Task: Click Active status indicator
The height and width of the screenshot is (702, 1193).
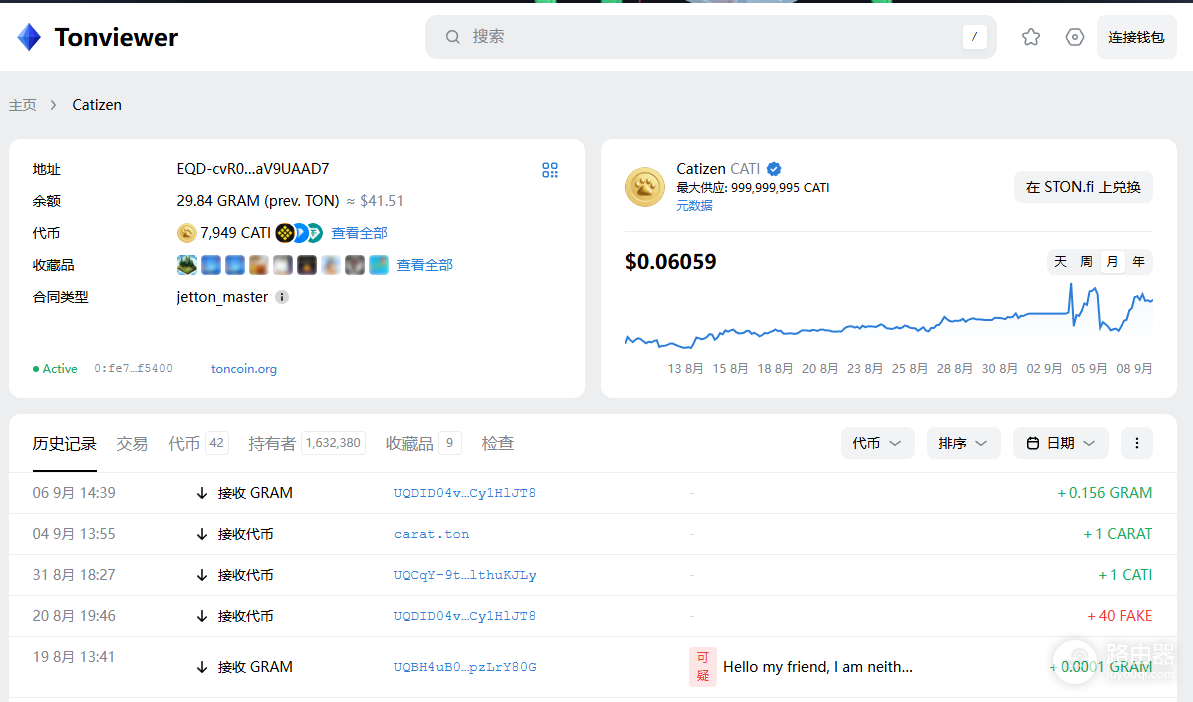Action: 55,369
